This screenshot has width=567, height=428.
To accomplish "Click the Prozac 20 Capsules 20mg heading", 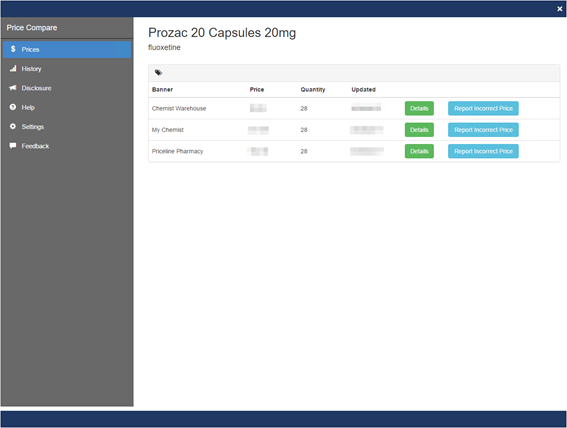I will point(222,33).
